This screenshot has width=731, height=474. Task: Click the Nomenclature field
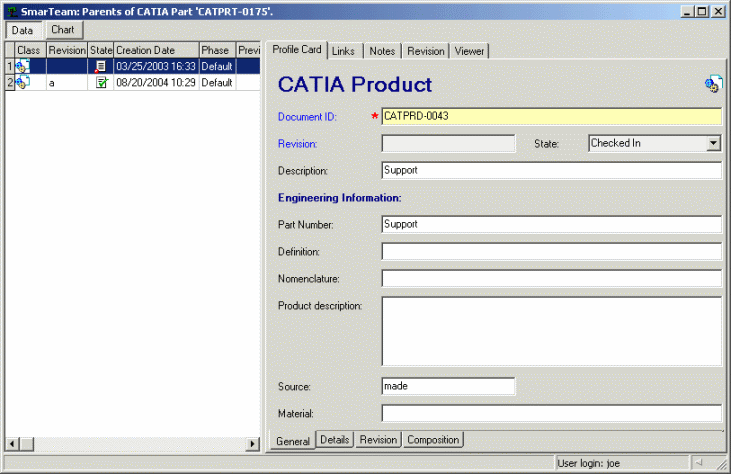pos(552,278)
